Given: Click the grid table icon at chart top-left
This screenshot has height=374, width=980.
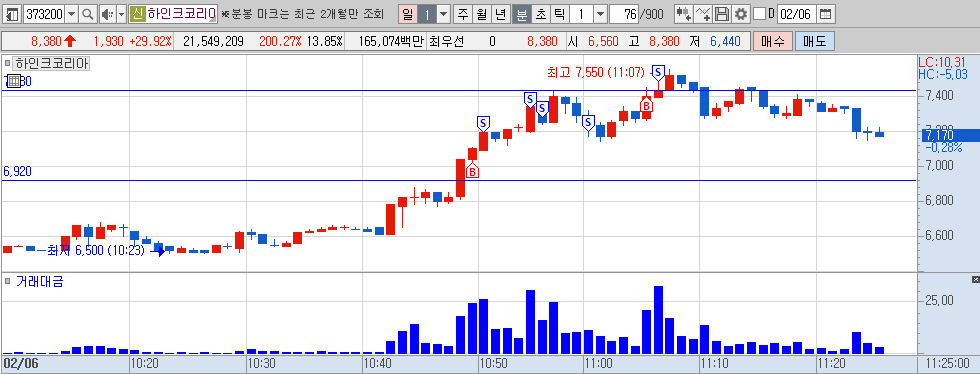Looking at the screenshot, I should 13,81.
